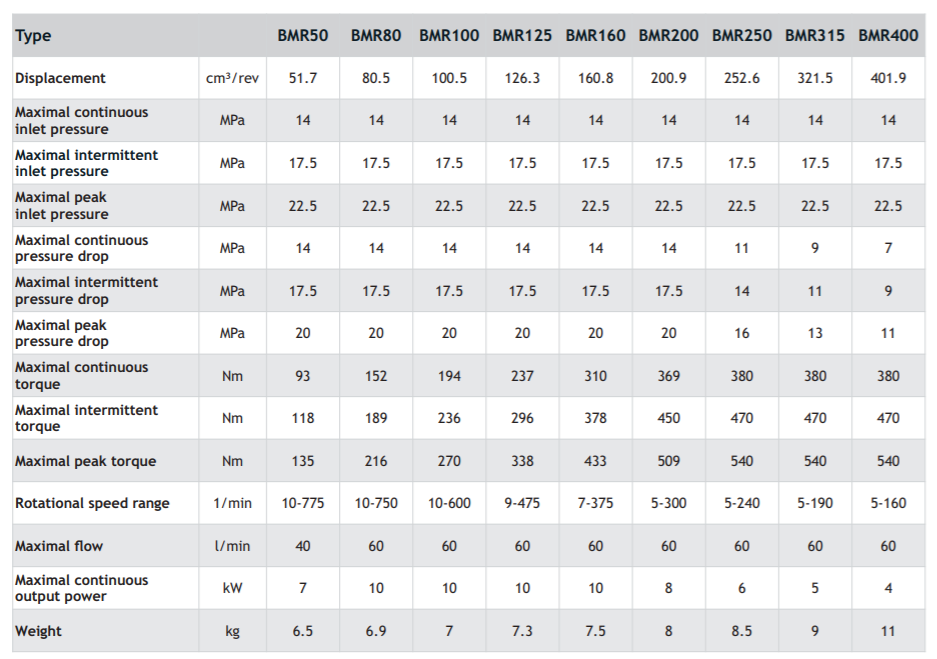Select the 5-160 speed range cell
This screenshot has height=659, width=937.
888,503
